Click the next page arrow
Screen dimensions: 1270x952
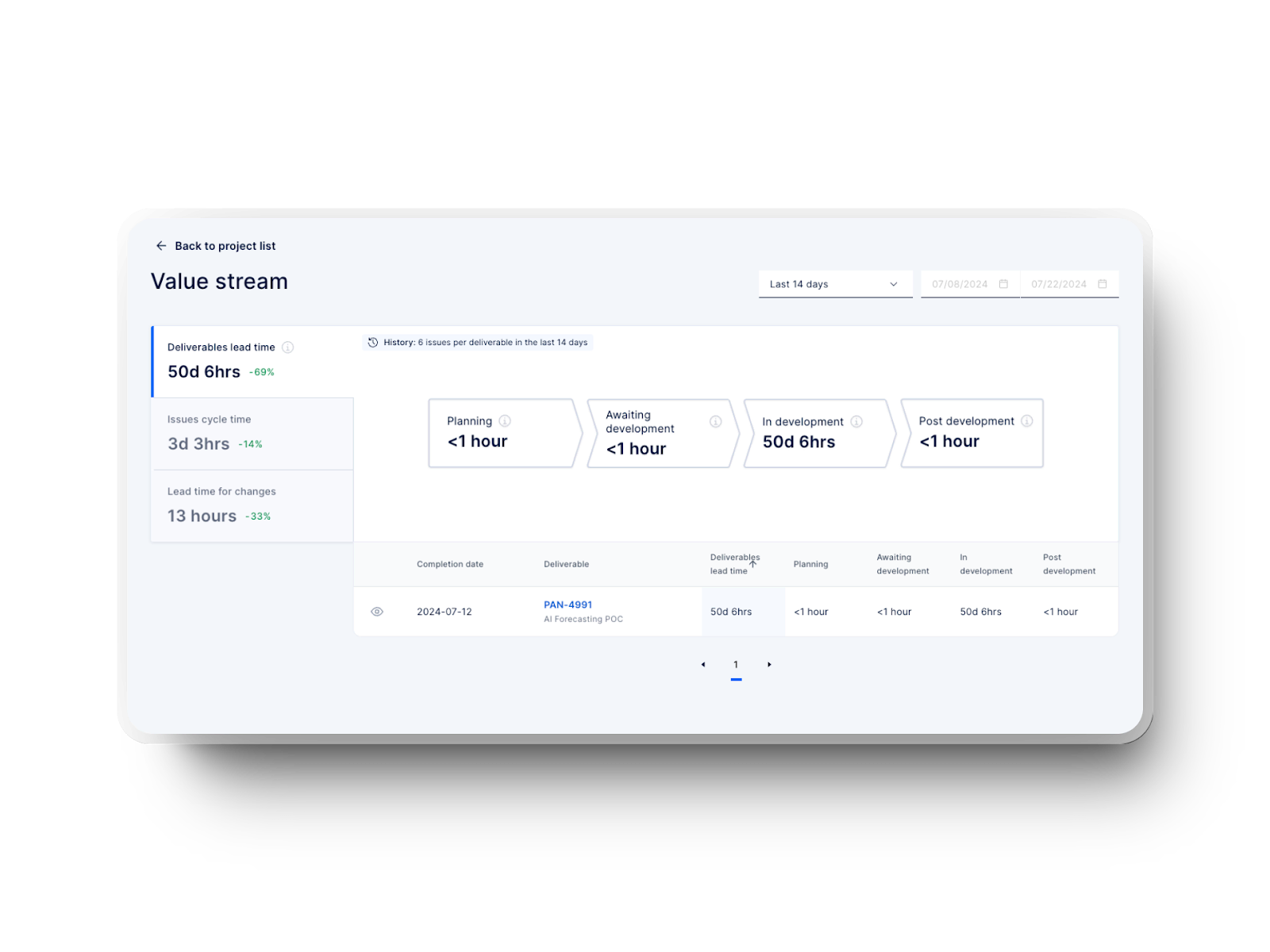point(768,664)
